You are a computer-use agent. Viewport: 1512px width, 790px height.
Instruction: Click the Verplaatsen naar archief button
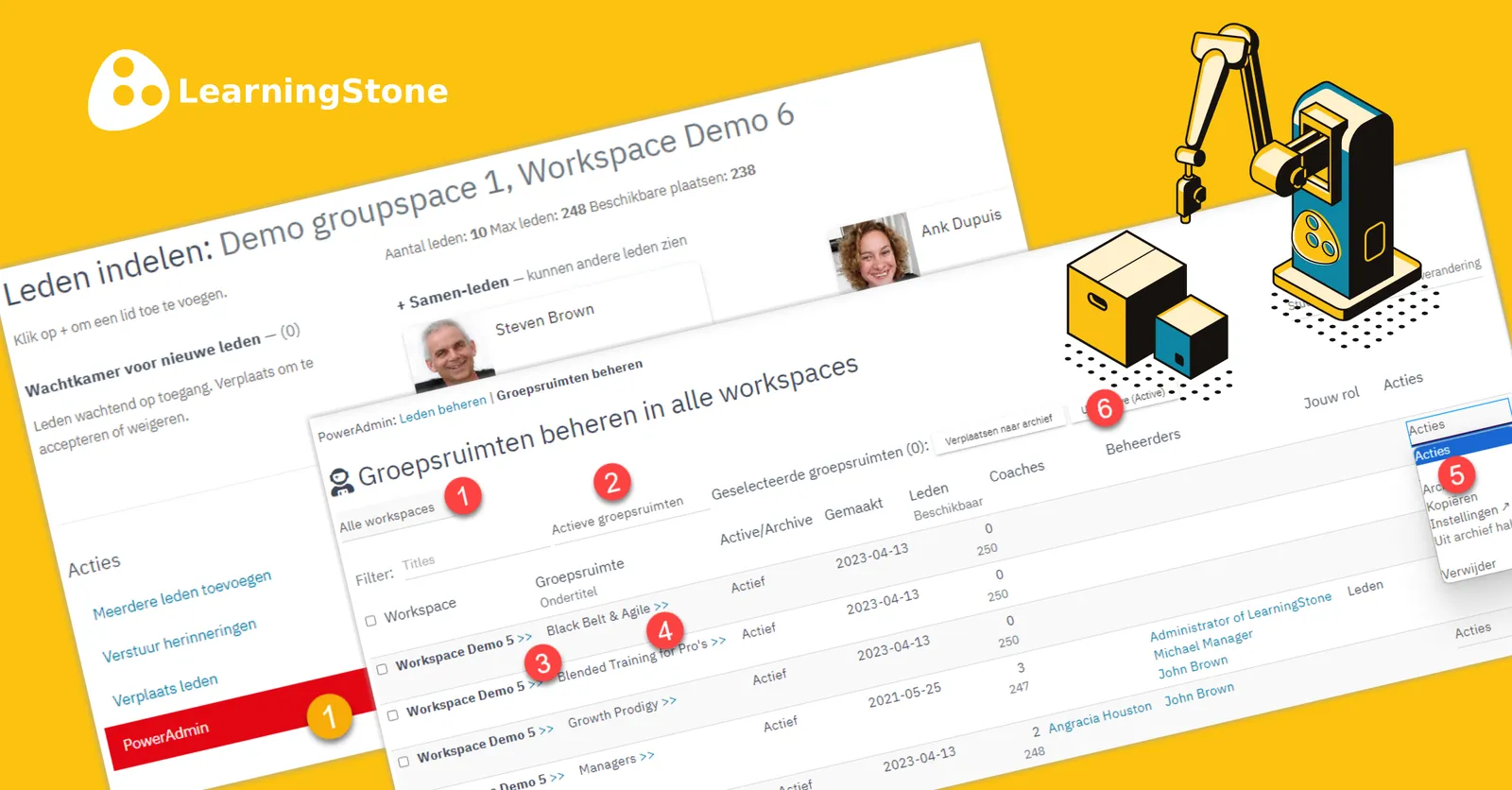998,430
